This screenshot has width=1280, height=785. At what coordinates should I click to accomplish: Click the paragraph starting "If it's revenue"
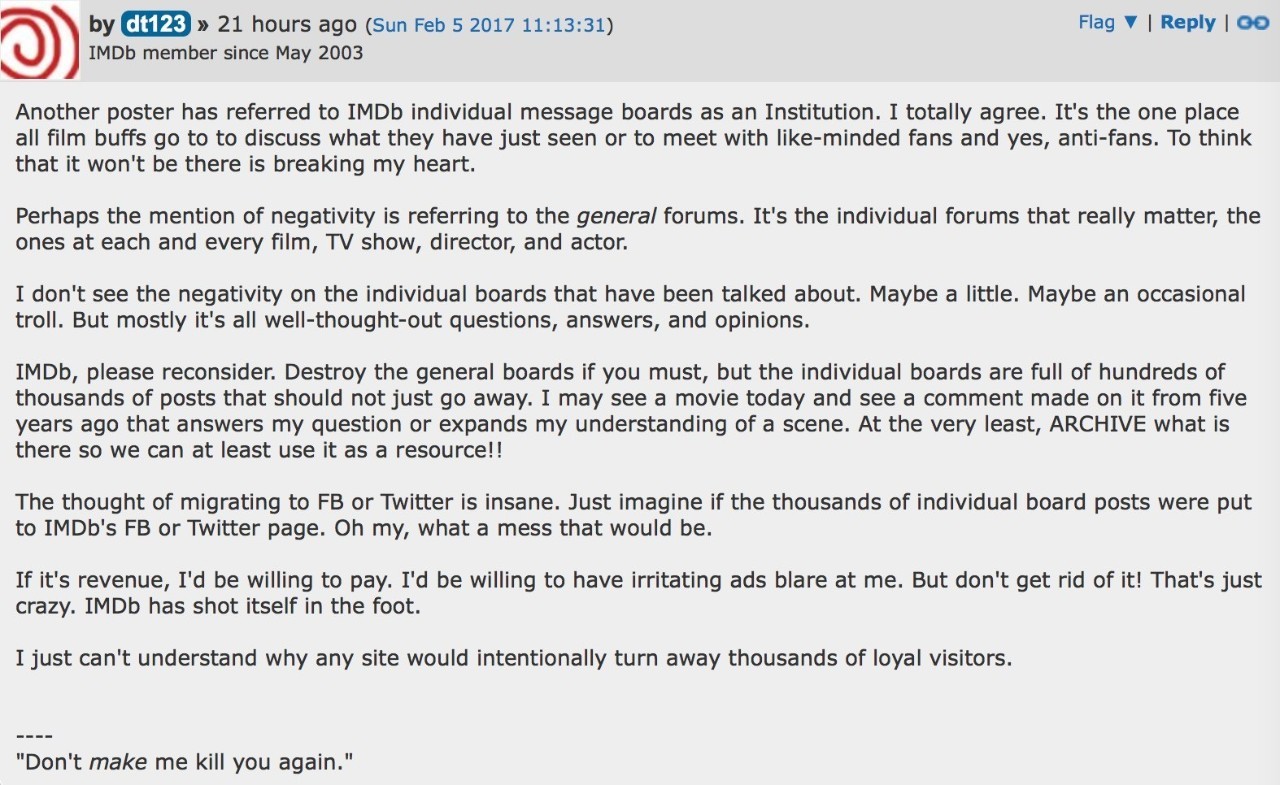[638, 593]
